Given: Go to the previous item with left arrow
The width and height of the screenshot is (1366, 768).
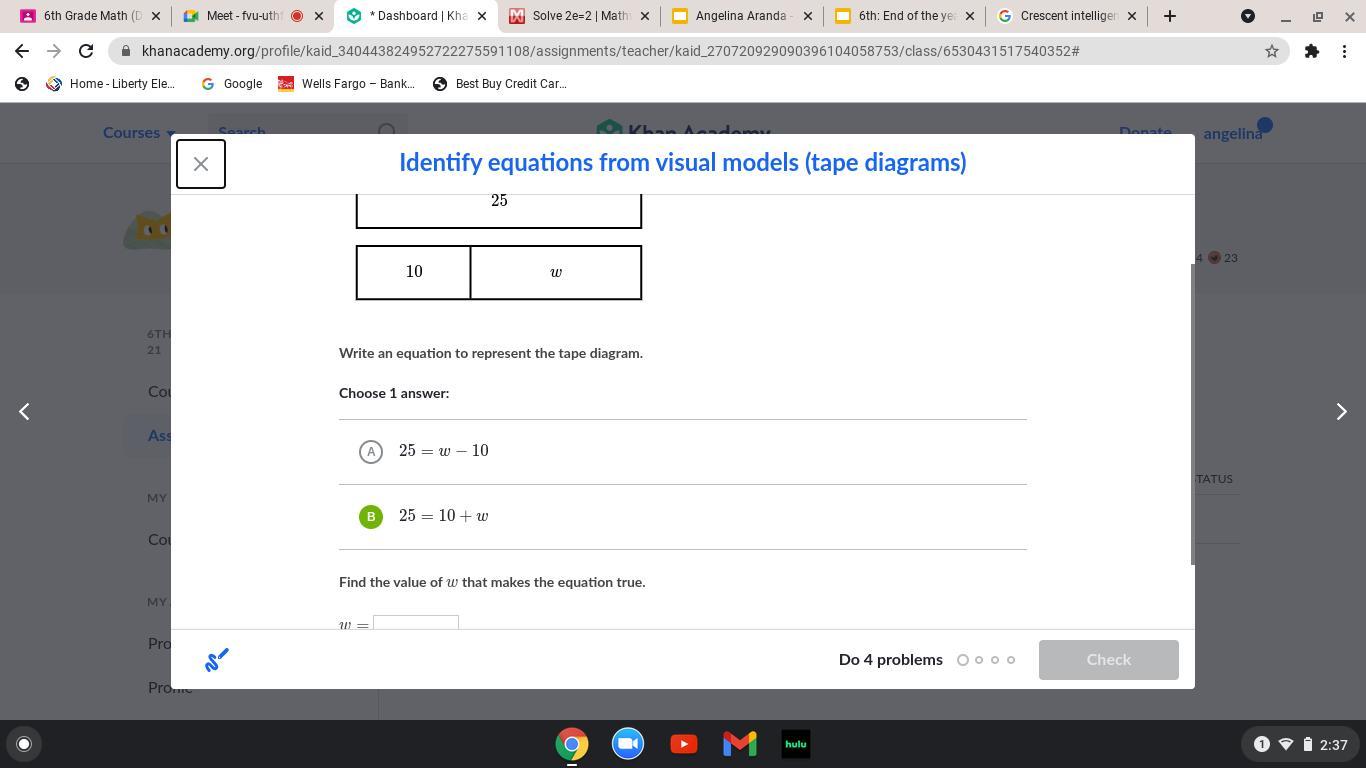Looking at the screenshot, I should (24, 411).
